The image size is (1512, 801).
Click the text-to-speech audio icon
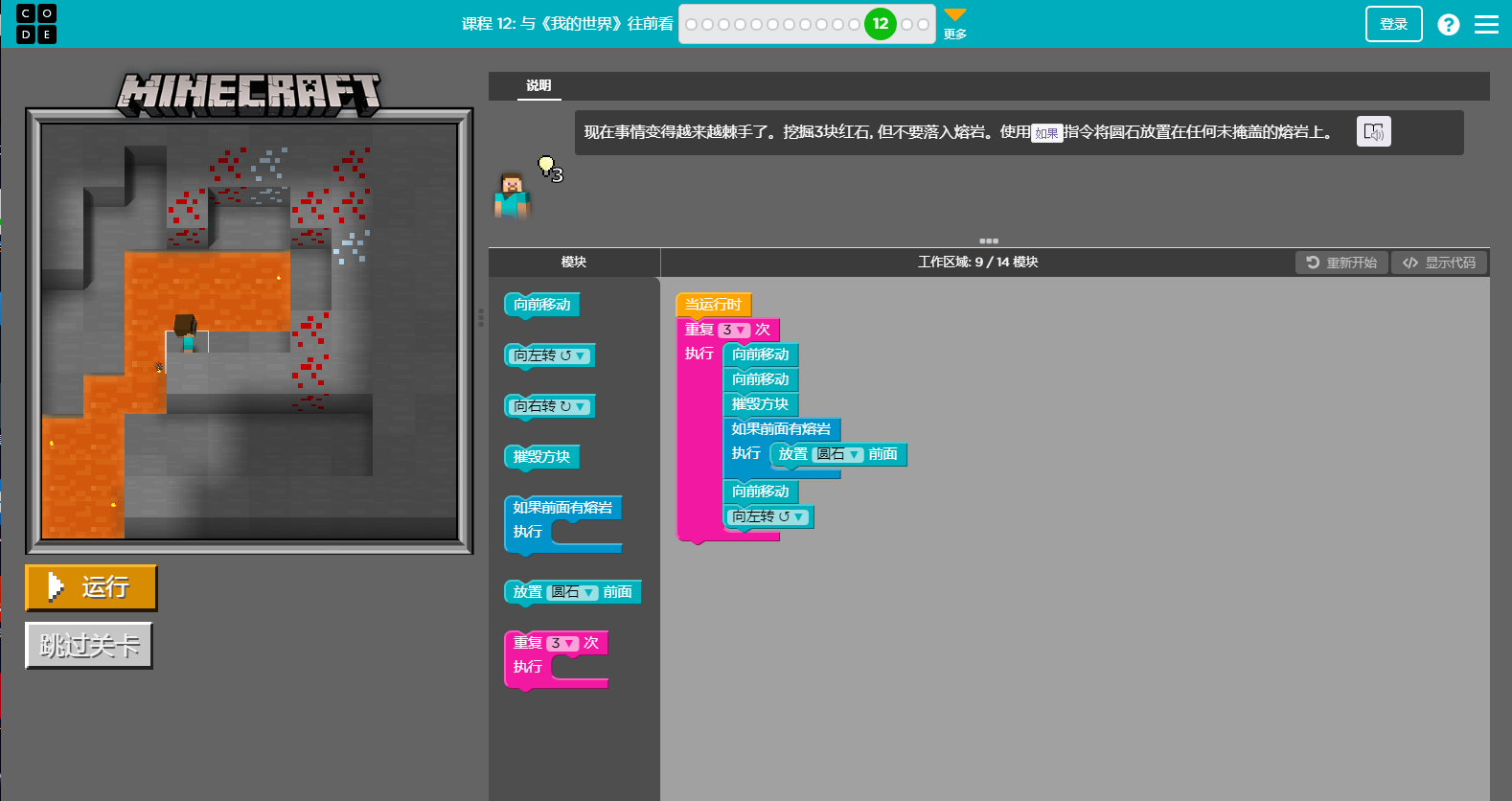[x=1373, y=131]
